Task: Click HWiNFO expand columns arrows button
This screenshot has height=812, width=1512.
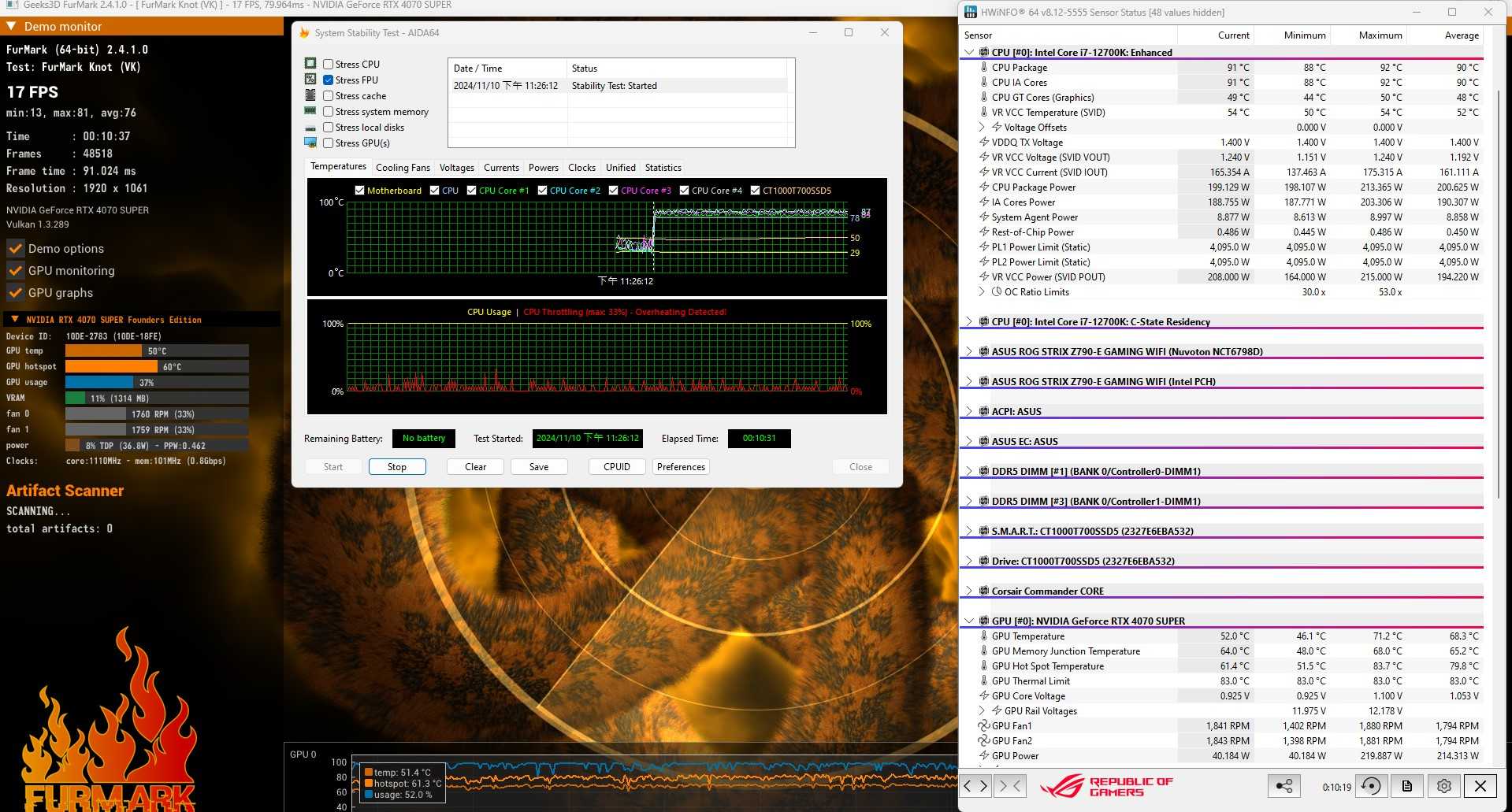Action: (x=976, y=785)
